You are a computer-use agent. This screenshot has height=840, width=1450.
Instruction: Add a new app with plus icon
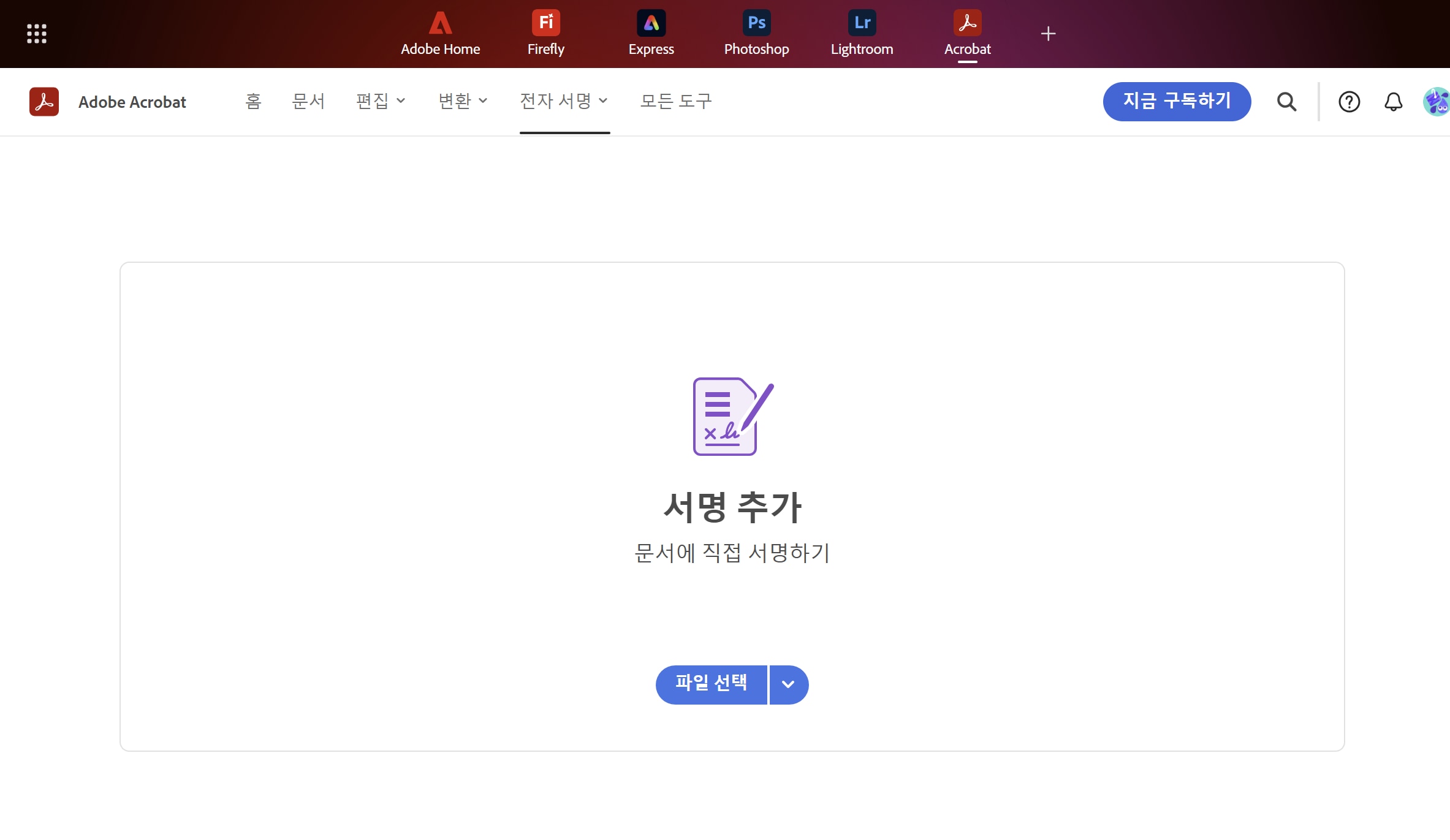(1048, 34)
